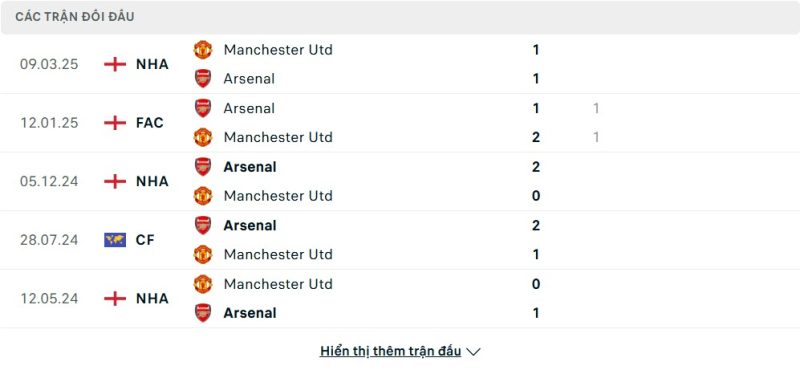
Task: Click Các trận đối đầu section header
Action: click(75, 17)
